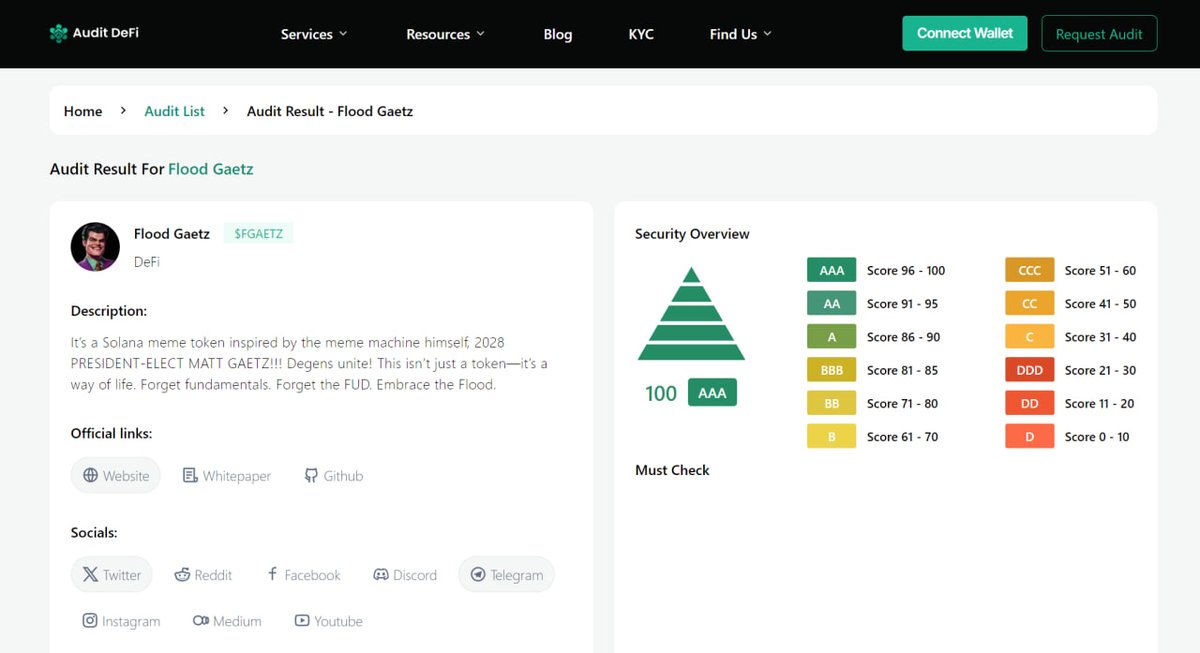The width and height of the screenshot is (1200, 653).
Task: Click the Audit DeFi logo
Action: (x=94, y=33)
